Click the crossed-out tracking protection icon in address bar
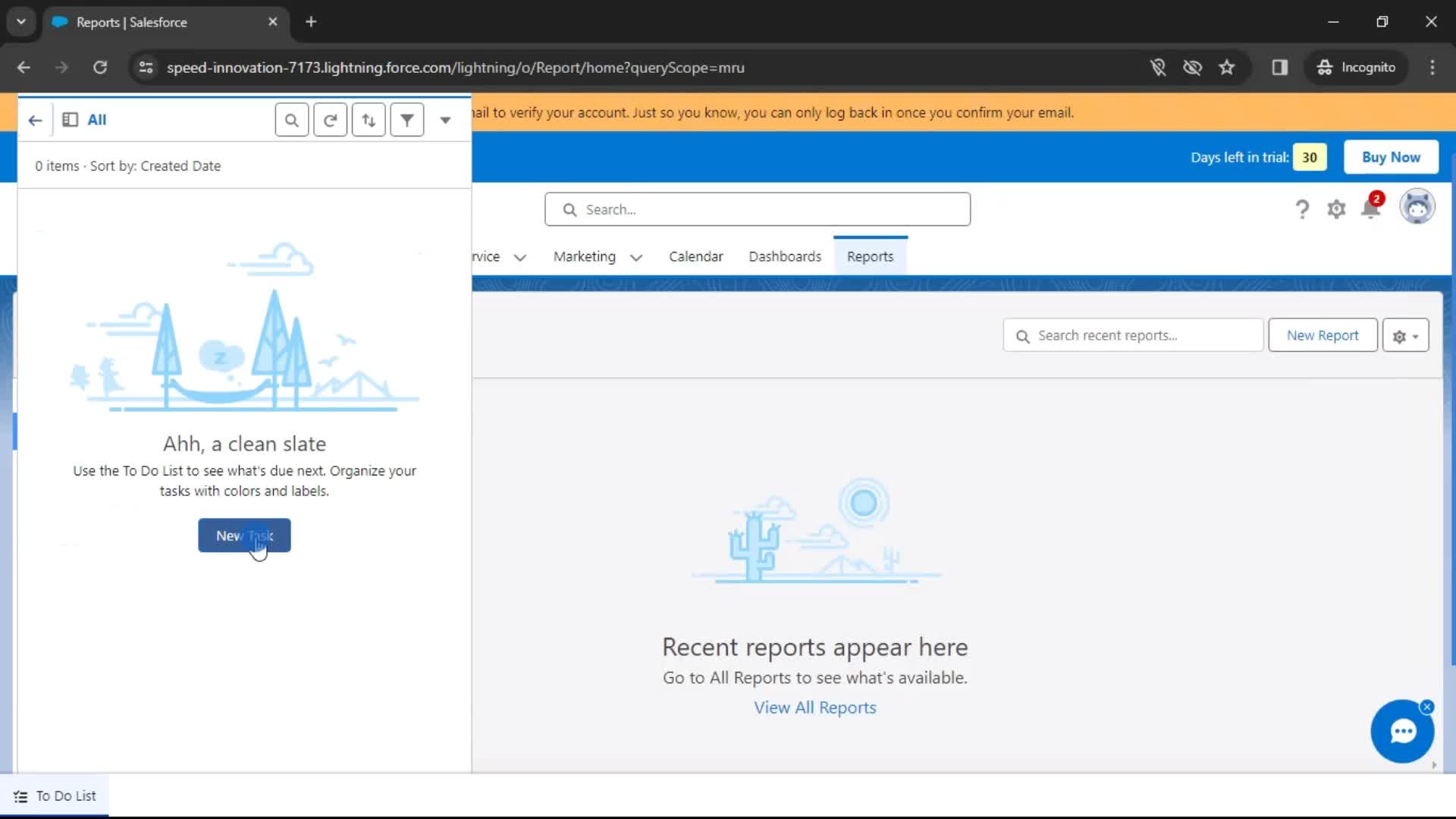The image size is (1456, 819). (x=1158, y=67)
